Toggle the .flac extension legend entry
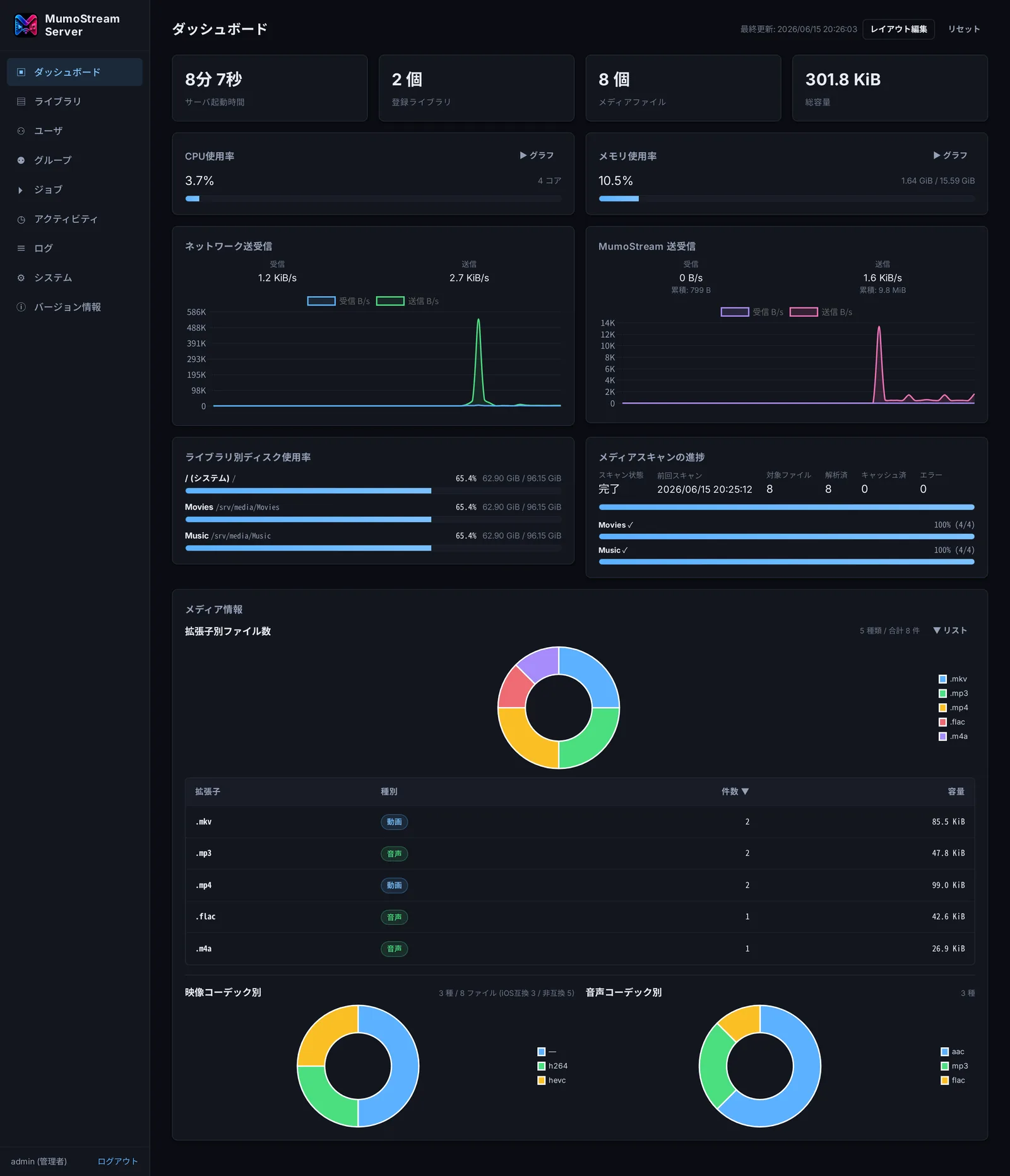Viewport: 1010px width, 1176px height. [x=952, y=722]
